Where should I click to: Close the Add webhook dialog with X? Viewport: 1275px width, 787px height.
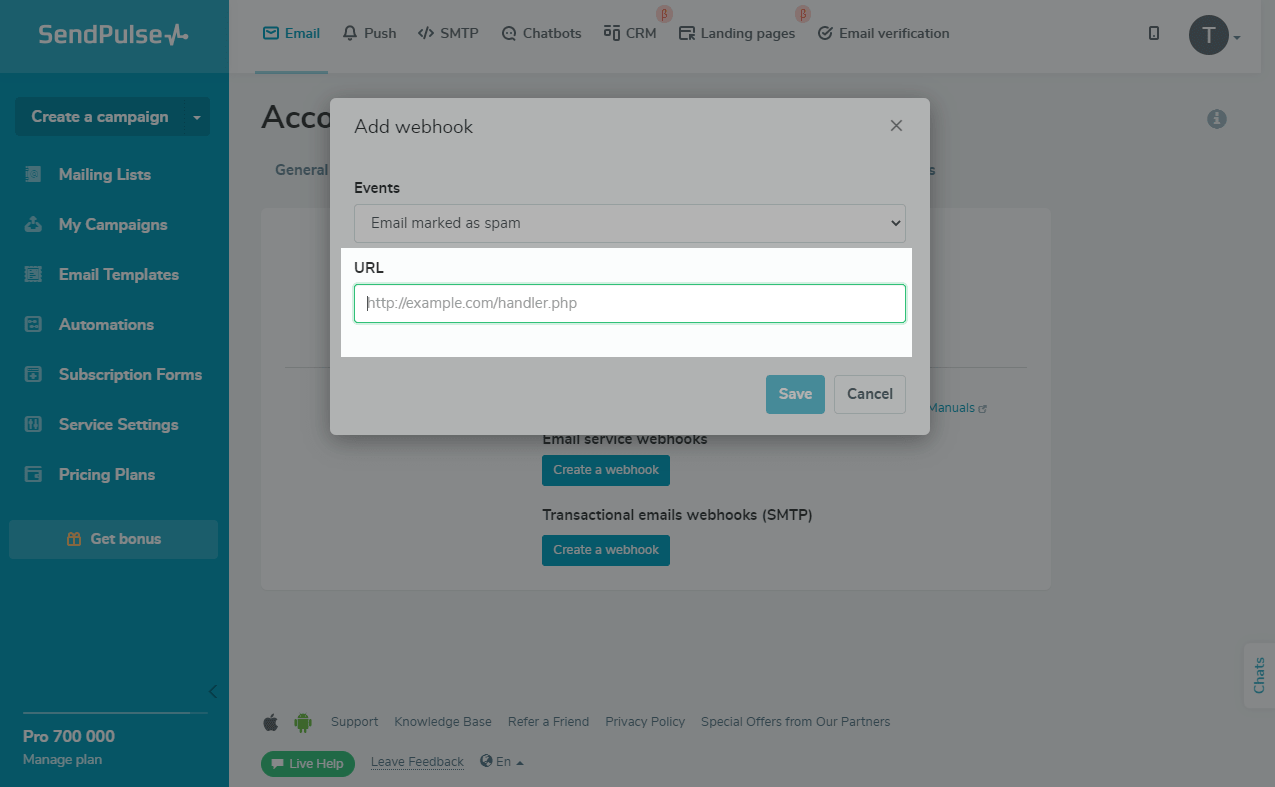click(x=896, y=126)
